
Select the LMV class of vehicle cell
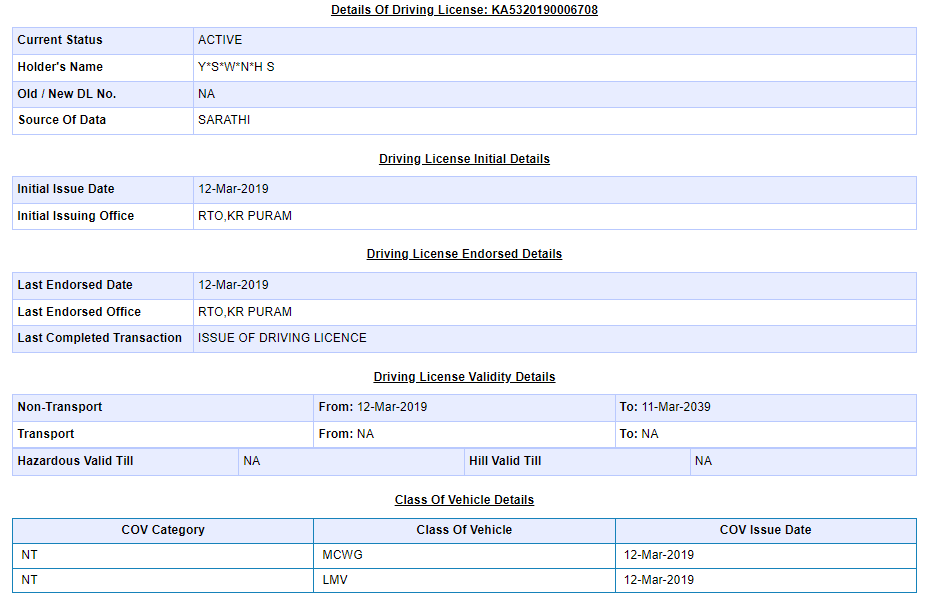coord(334,580)
